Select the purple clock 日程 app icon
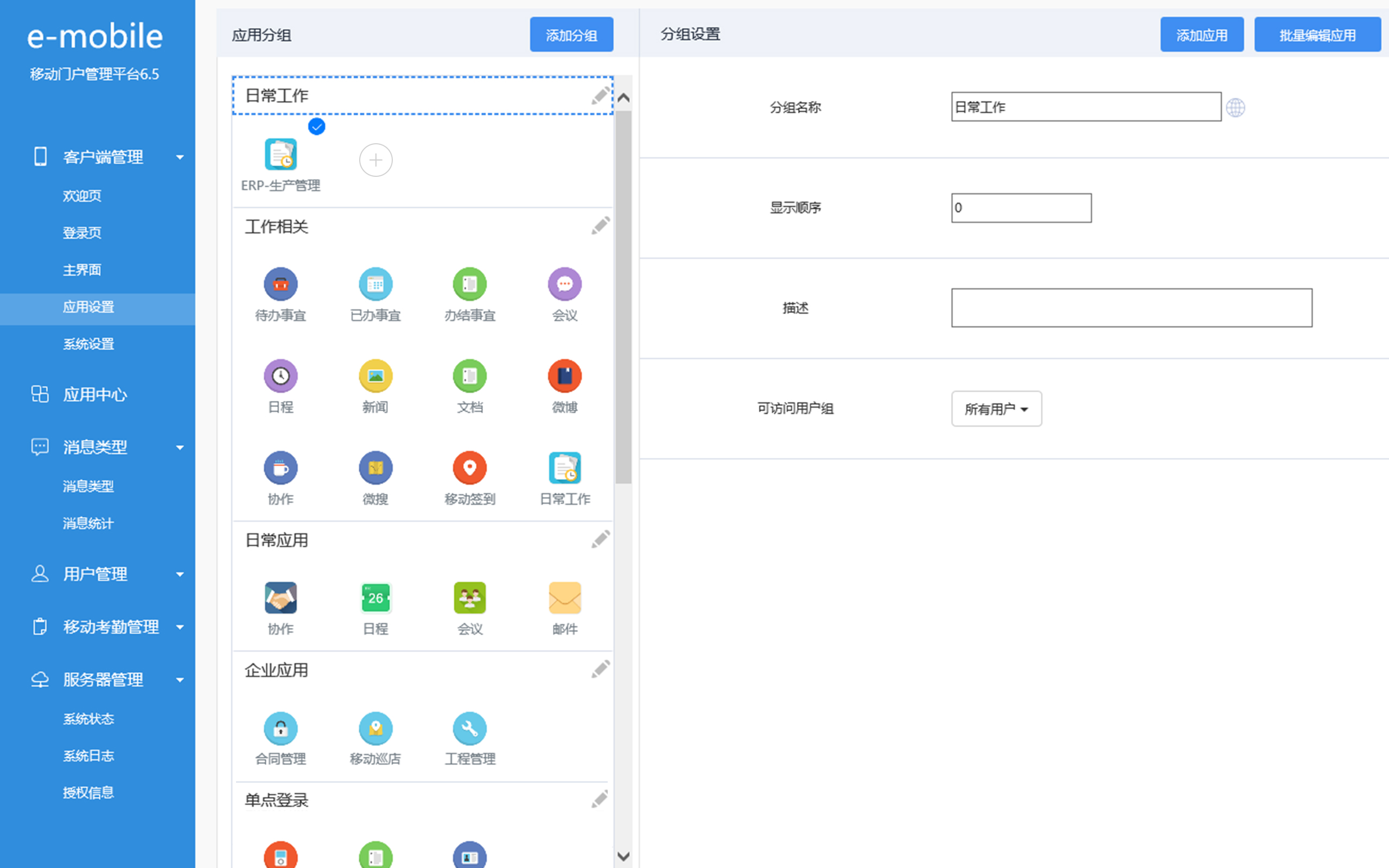1389x868 pixels. 281,376
